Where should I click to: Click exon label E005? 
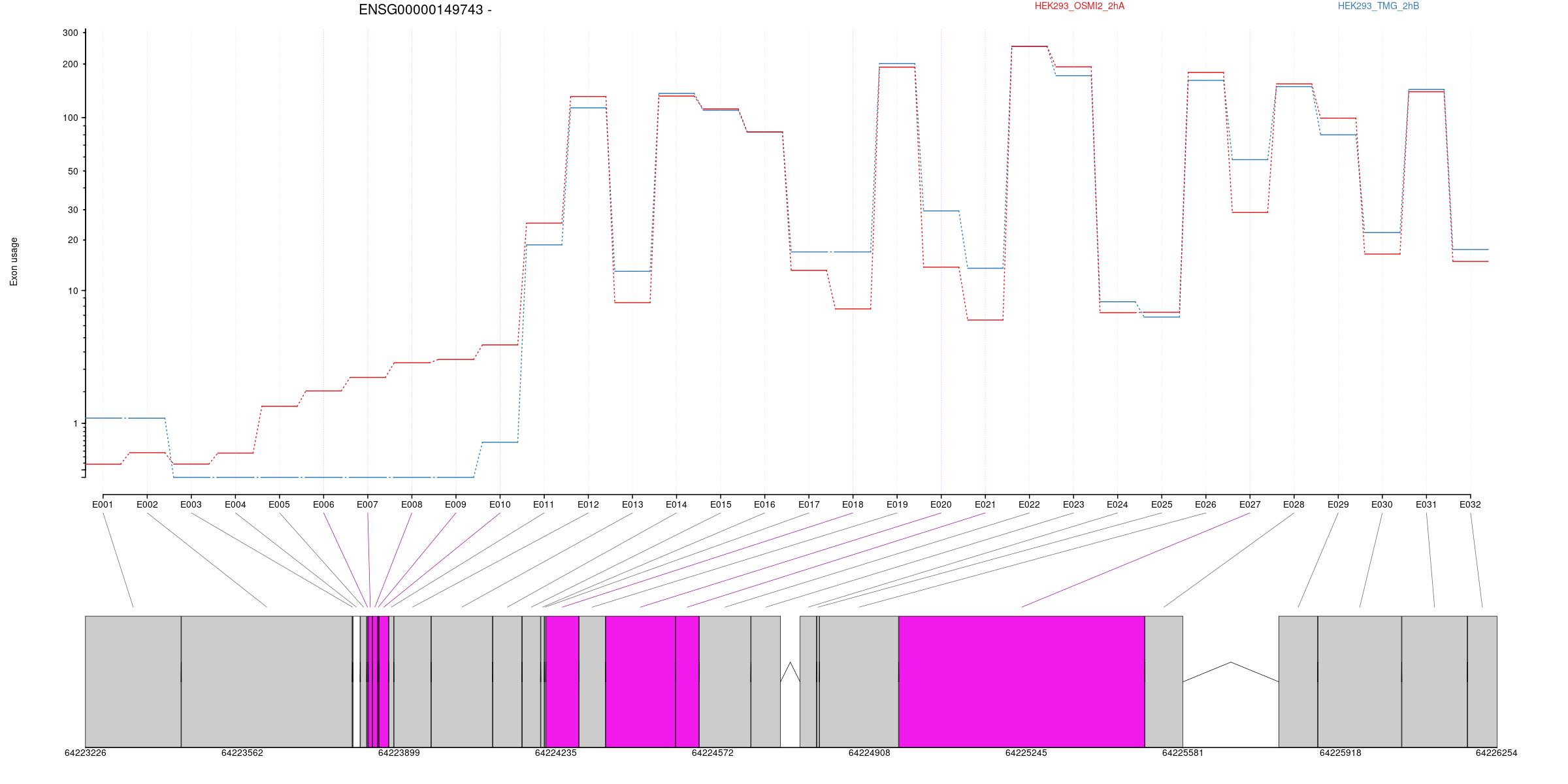(279, 504)
